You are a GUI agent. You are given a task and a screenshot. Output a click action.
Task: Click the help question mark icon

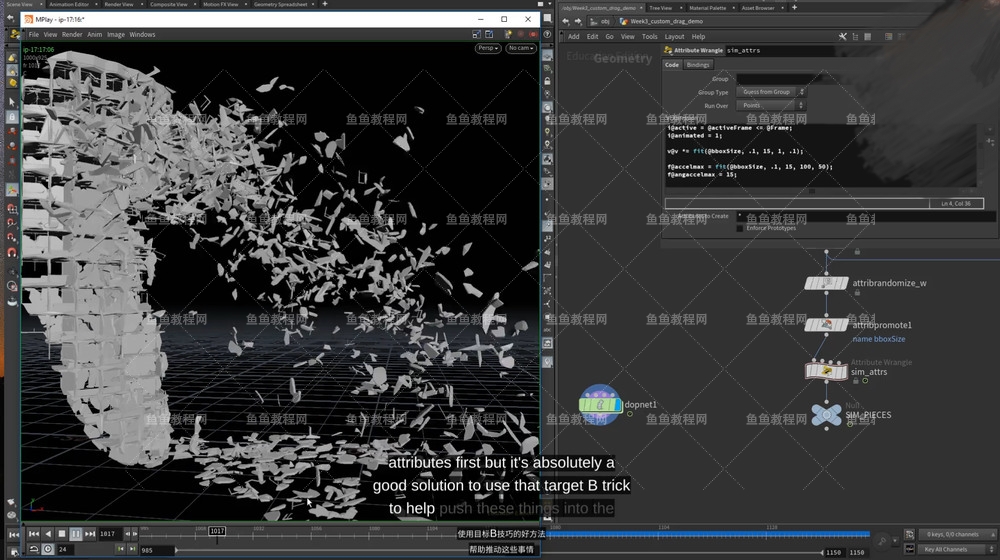[x=547, y=34]
